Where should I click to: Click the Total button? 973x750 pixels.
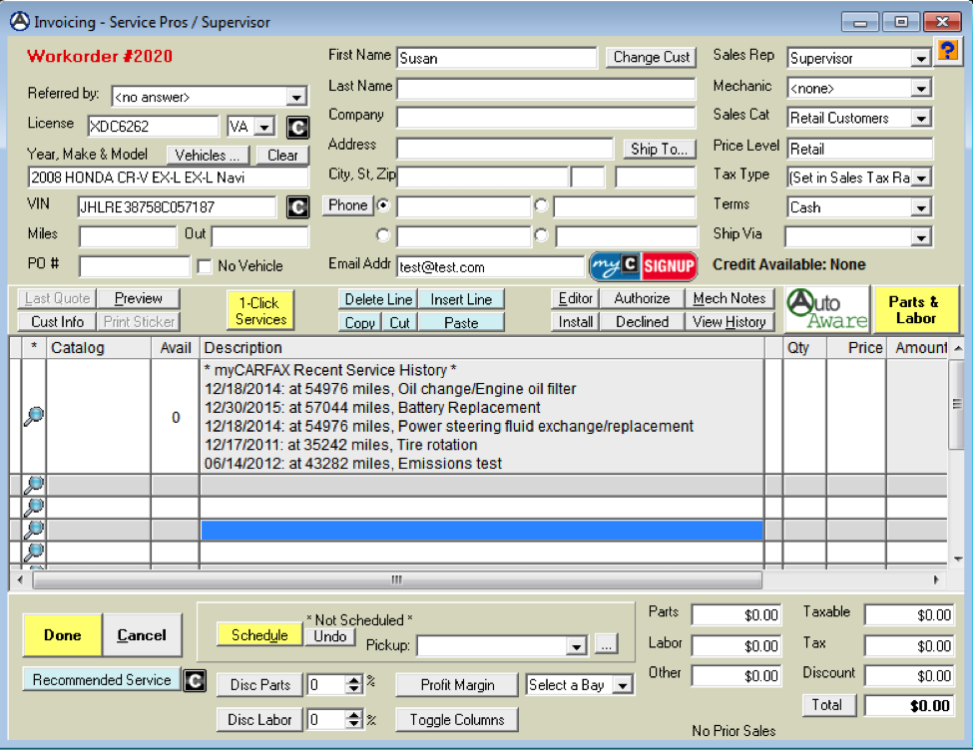(827, 705)
